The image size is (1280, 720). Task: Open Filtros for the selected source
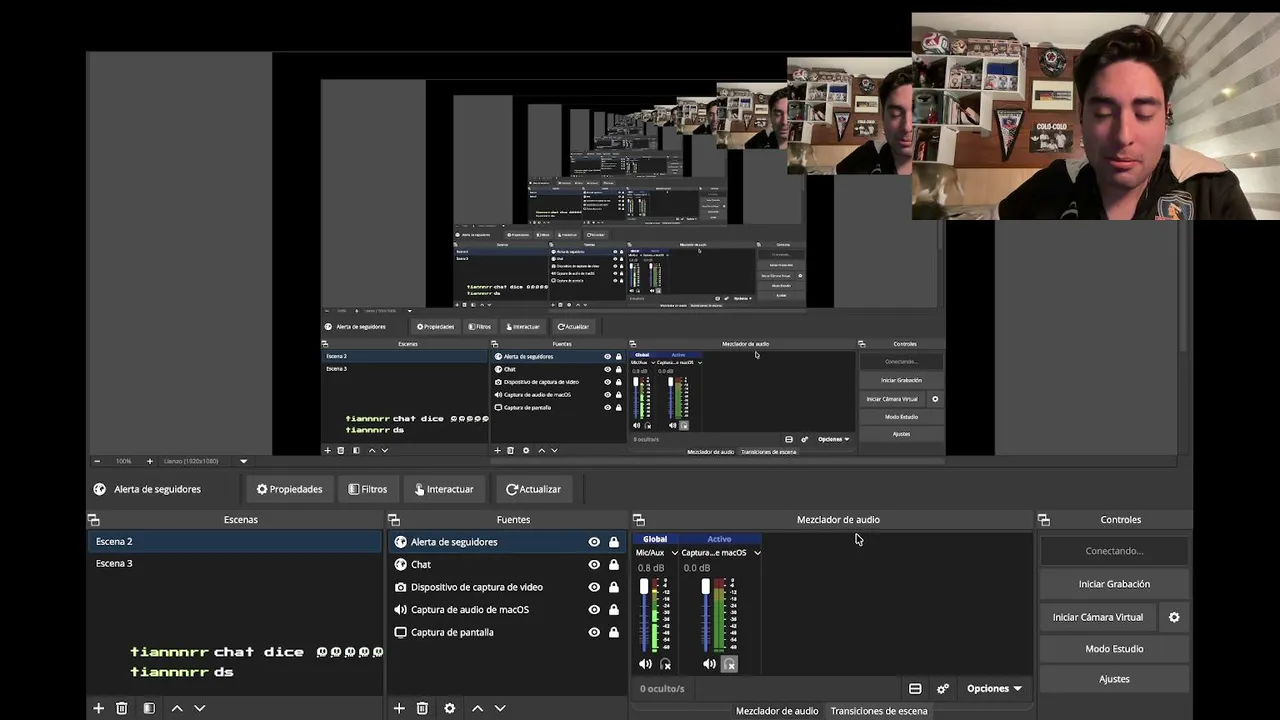(x=368, y=489)
